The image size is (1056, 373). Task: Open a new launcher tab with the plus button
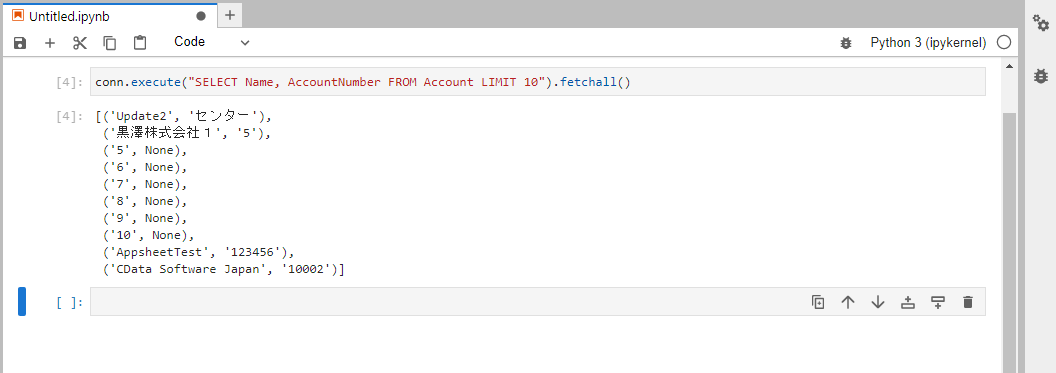(230, 15)
